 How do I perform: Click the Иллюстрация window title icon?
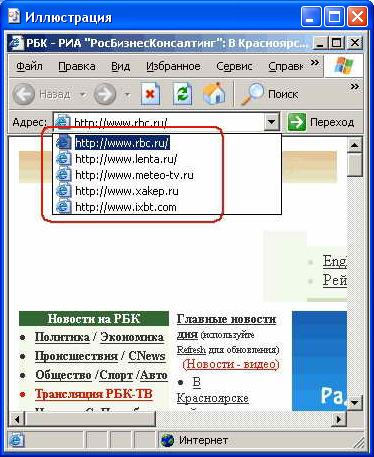tap(14, 16)
